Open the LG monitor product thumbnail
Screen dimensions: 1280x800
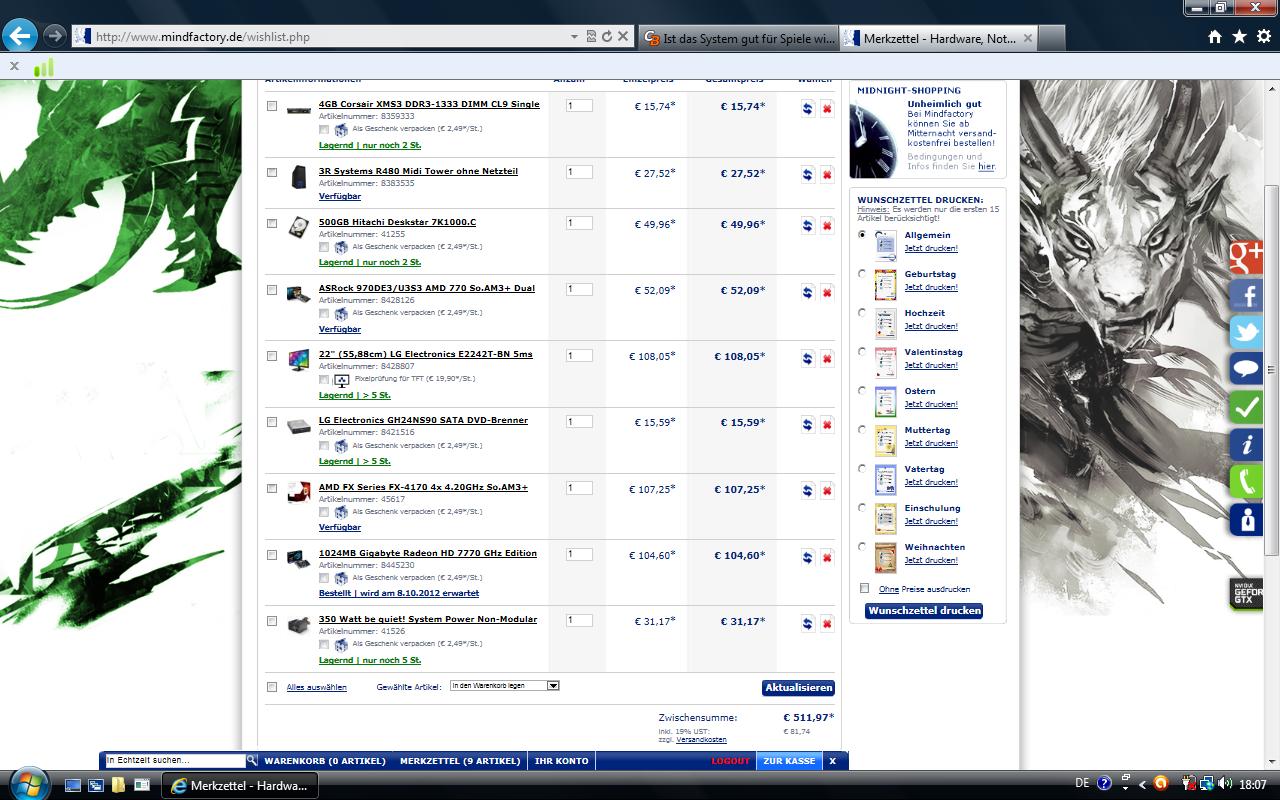[x=298, y=361]
